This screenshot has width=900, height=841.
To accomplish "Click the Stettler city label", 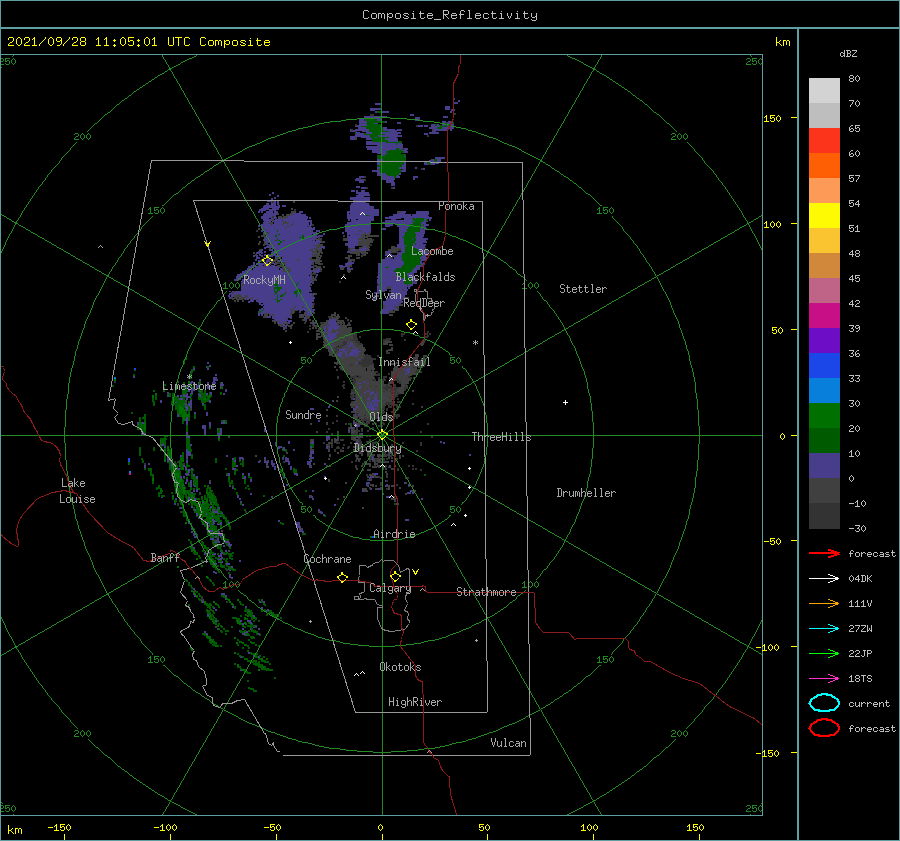I will click(x=583, y=289).
